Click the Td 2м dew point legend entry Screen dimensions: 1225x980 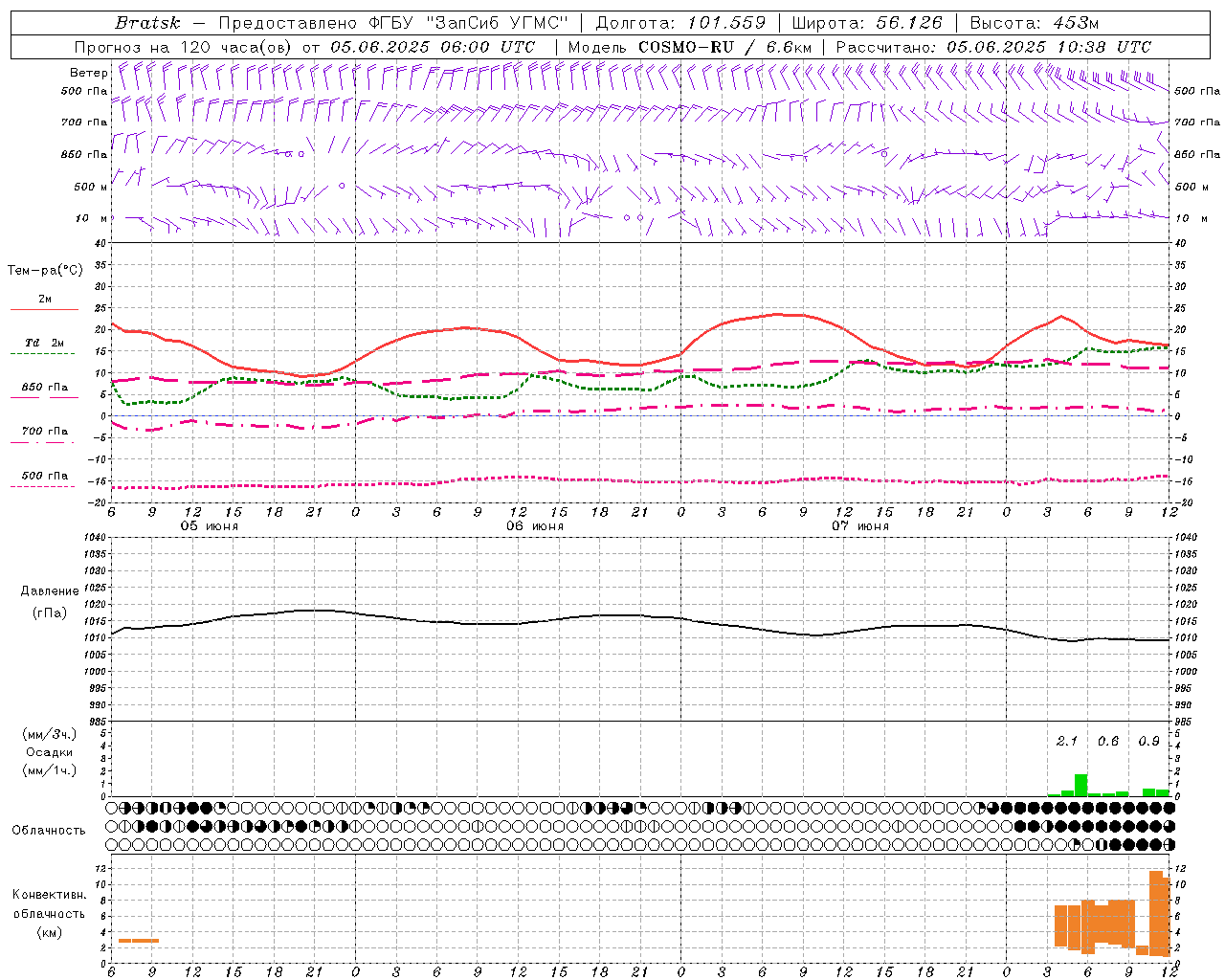pos(44,343)
